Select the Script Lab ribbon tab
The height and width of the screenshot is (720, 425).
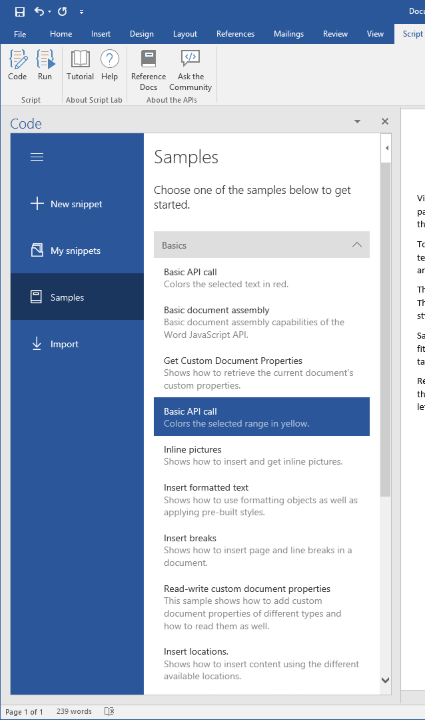coord(412,34)
